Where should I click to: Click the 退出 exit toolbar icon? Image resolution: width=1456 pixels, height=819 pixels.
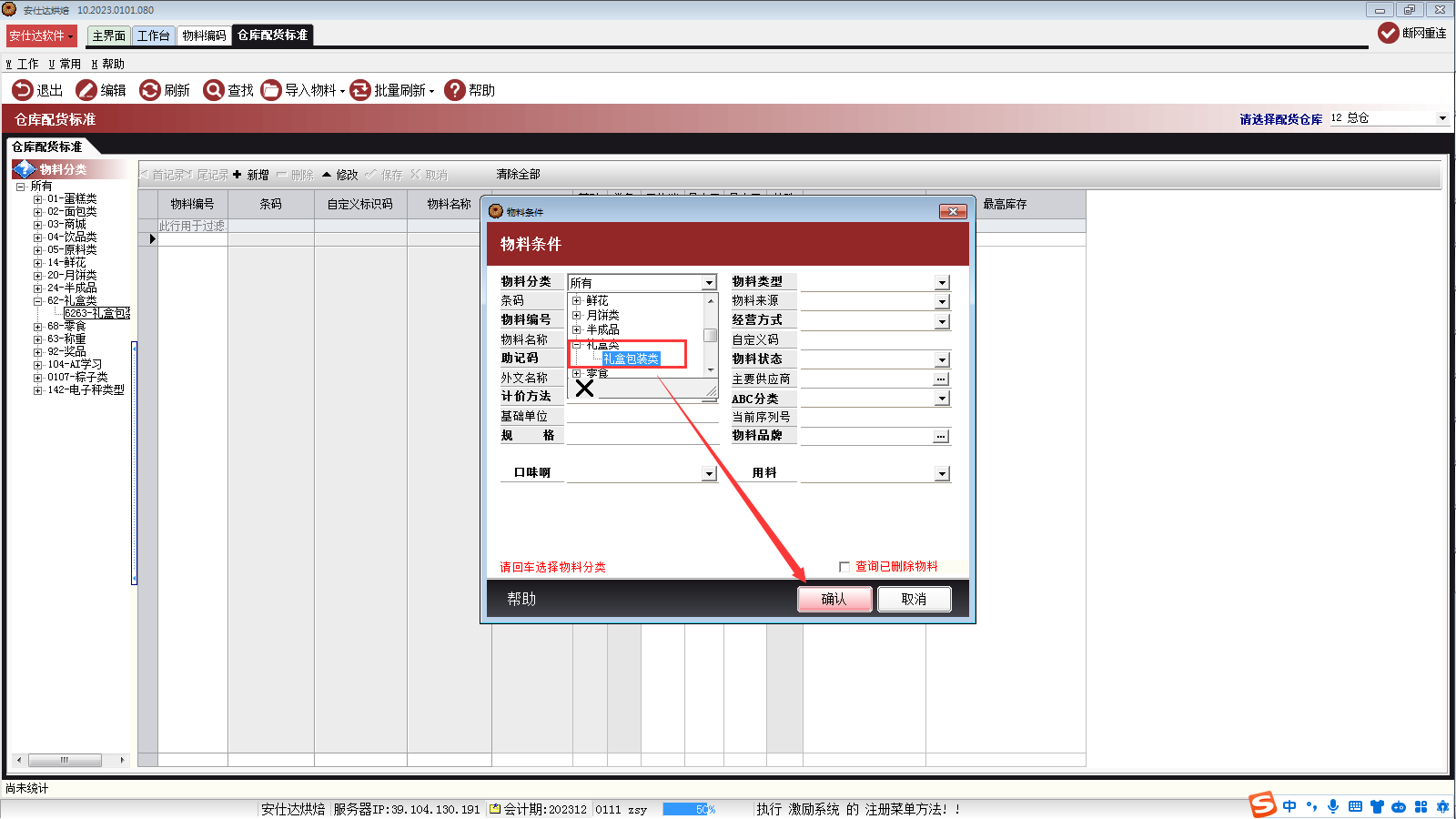point(23,90)
